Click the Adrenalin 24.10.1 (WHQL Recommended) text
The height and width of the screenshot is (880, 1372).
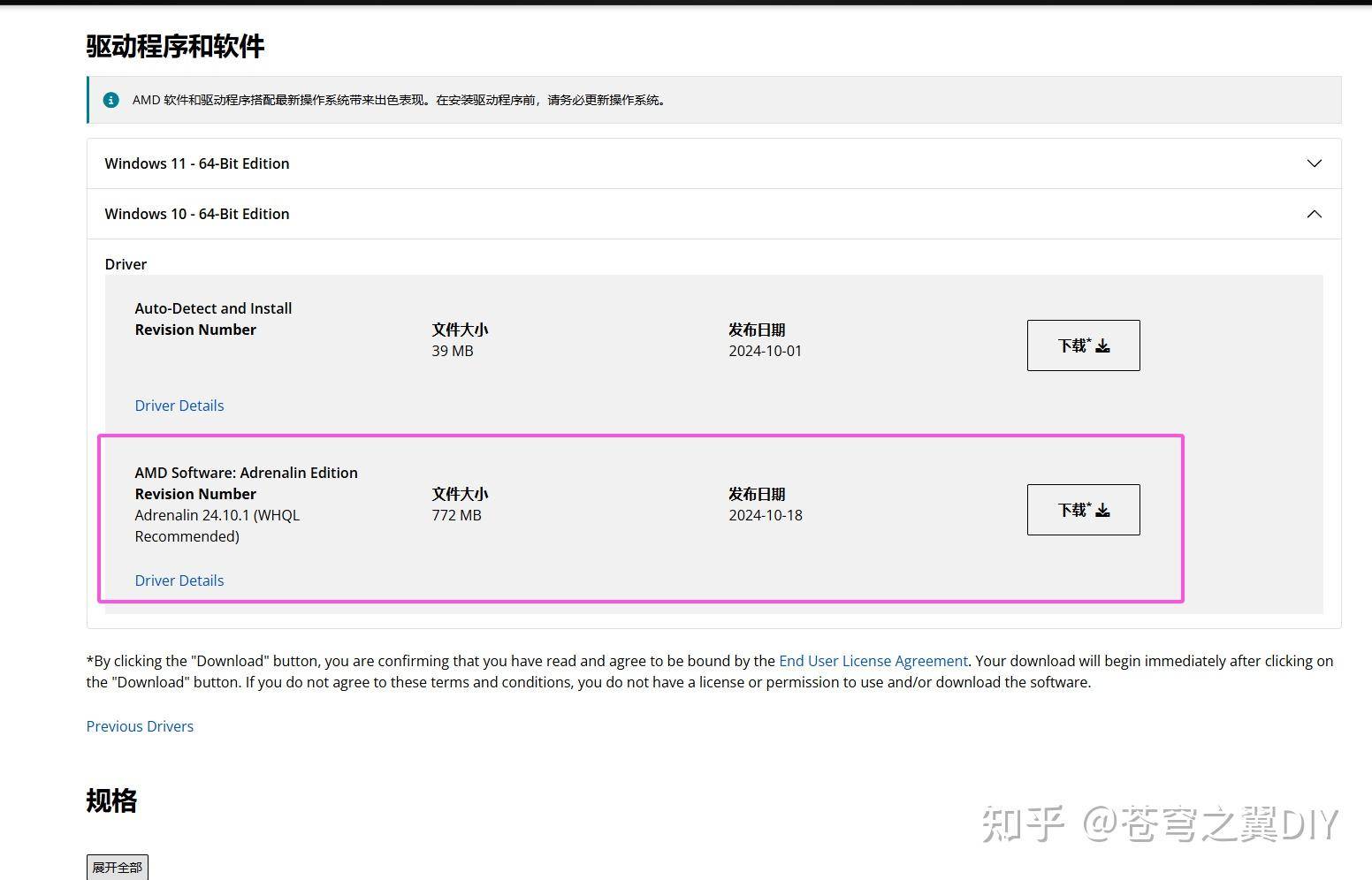click(217, 526)
